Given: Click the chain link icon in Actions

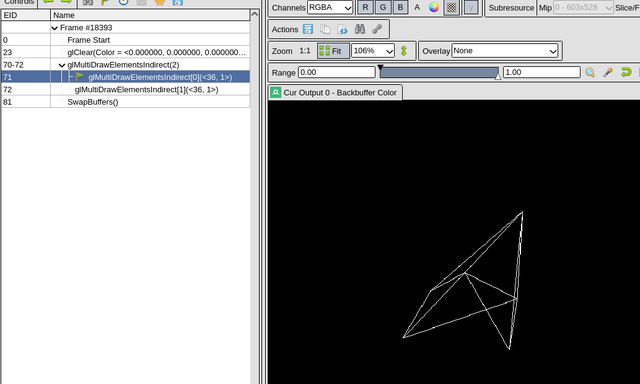Looking at the screenshot, I should pyautogui.click(x=377, y=29).
